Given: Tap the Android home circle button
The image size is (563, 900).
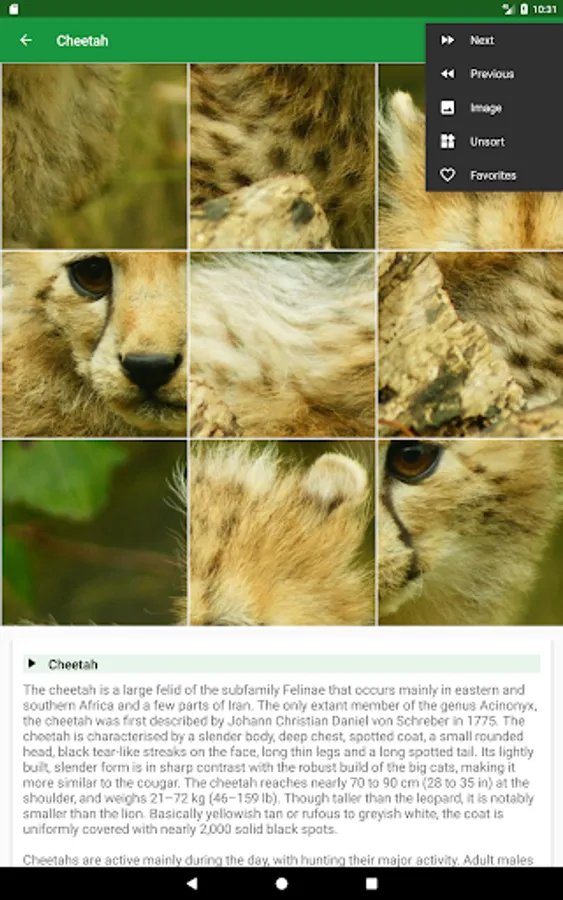Looking at the screenshot, I should coord(282,883).
